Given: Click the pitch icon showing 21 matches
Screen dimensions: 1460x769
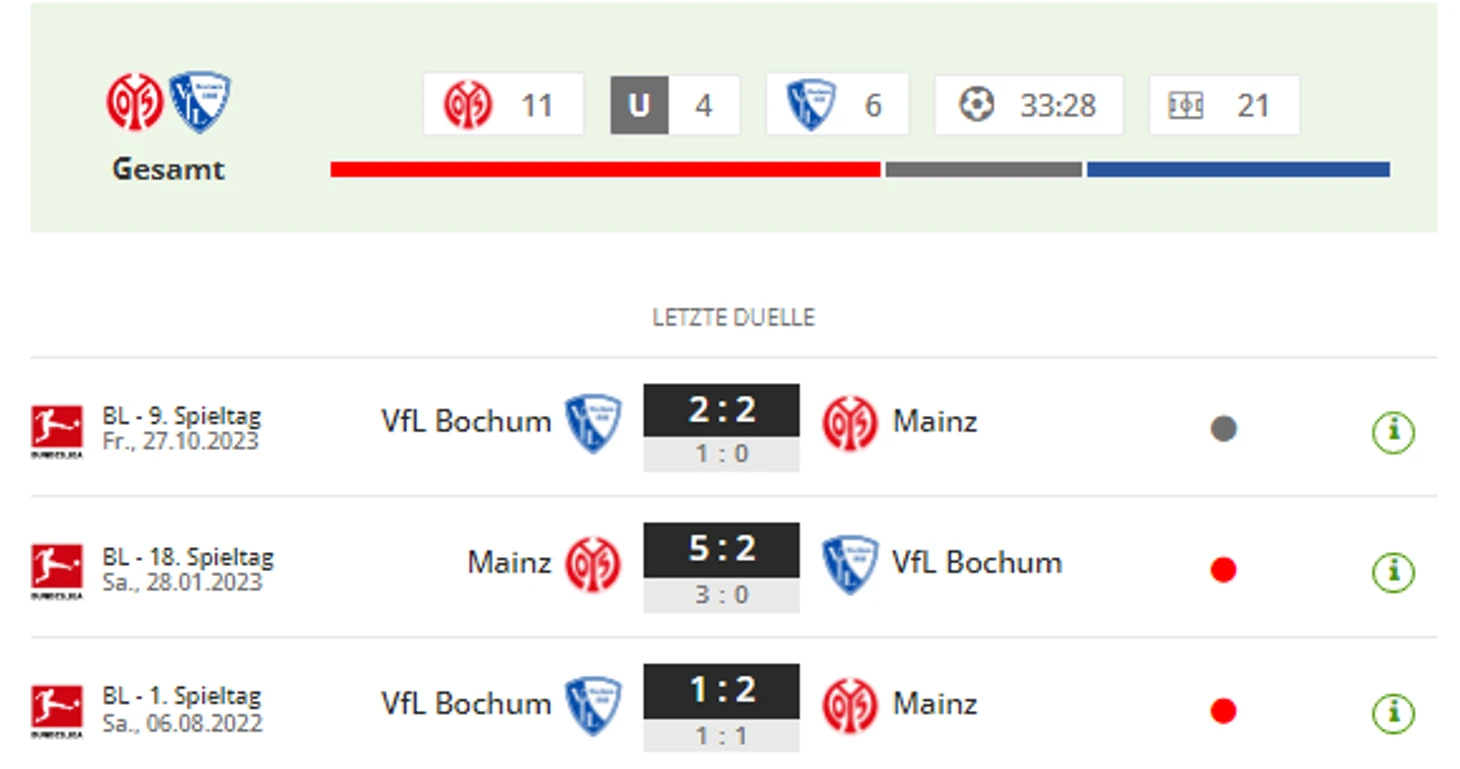Looking at the screenshot, I should (1186, 105).
